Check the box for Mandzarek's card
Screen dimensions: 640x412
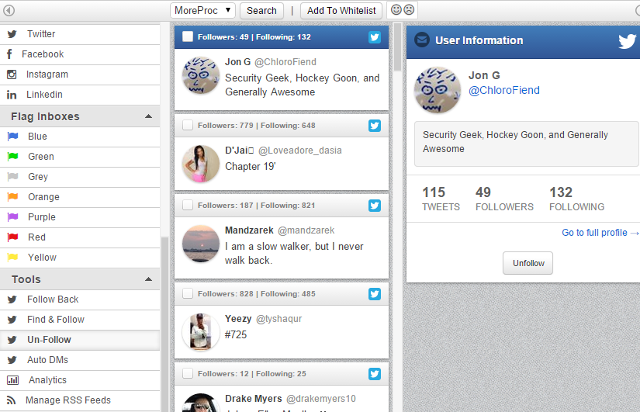coord(188,205)
